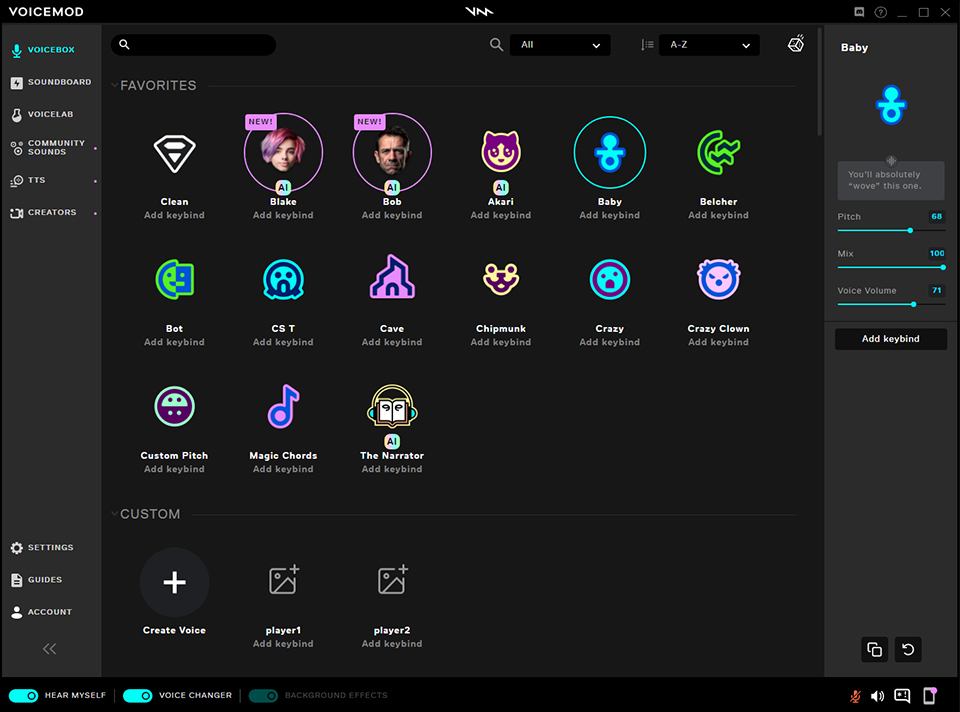Click Create Voice plus button
960x712 pixels.
(174, 582)
